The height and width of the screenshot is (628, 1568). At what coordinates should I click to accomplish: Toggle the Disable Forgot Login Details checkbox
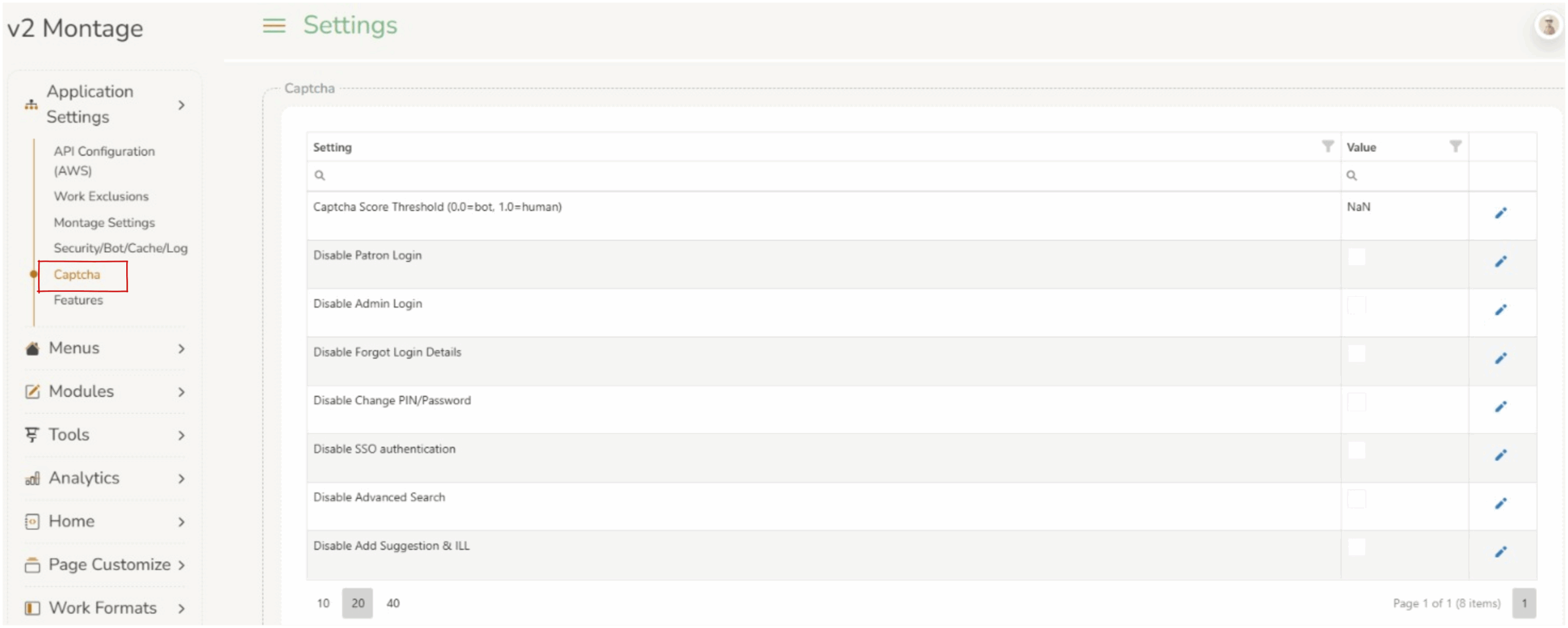(1356, 354)
